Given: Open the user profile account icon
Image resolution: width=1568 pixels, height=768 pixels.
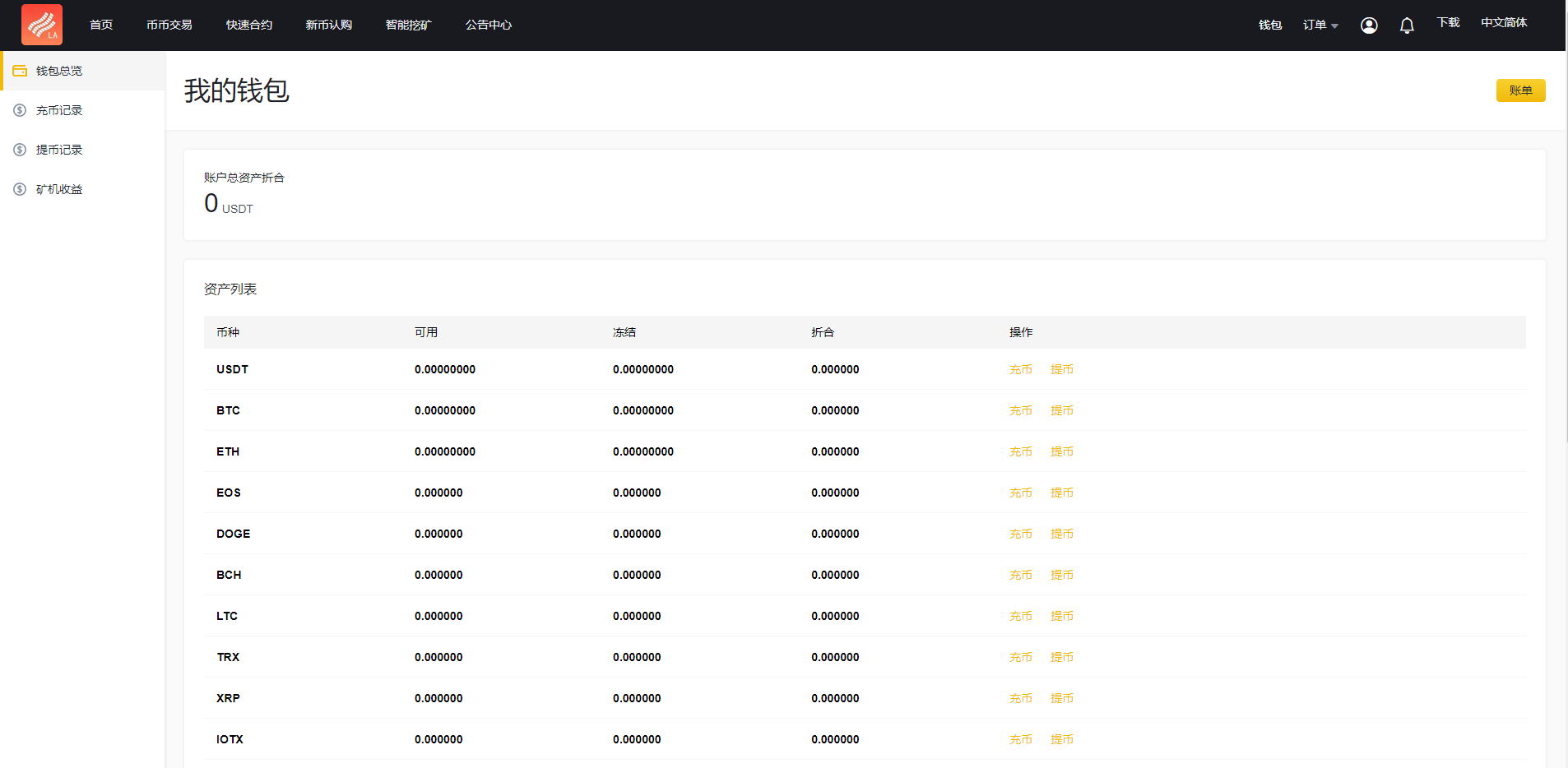Looking at the screenshot, I should (x=1369, y=25).
